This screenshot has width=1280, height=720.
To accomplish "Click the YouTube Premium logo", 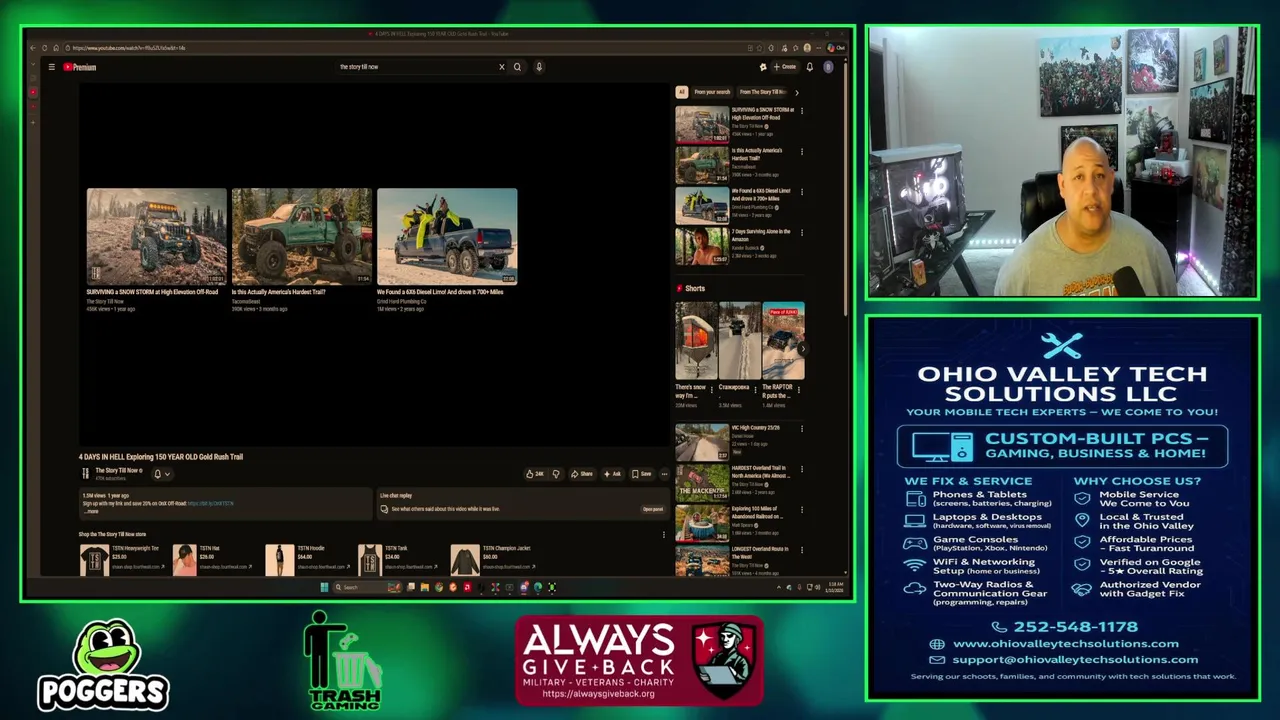I will [x=80, y=67].
